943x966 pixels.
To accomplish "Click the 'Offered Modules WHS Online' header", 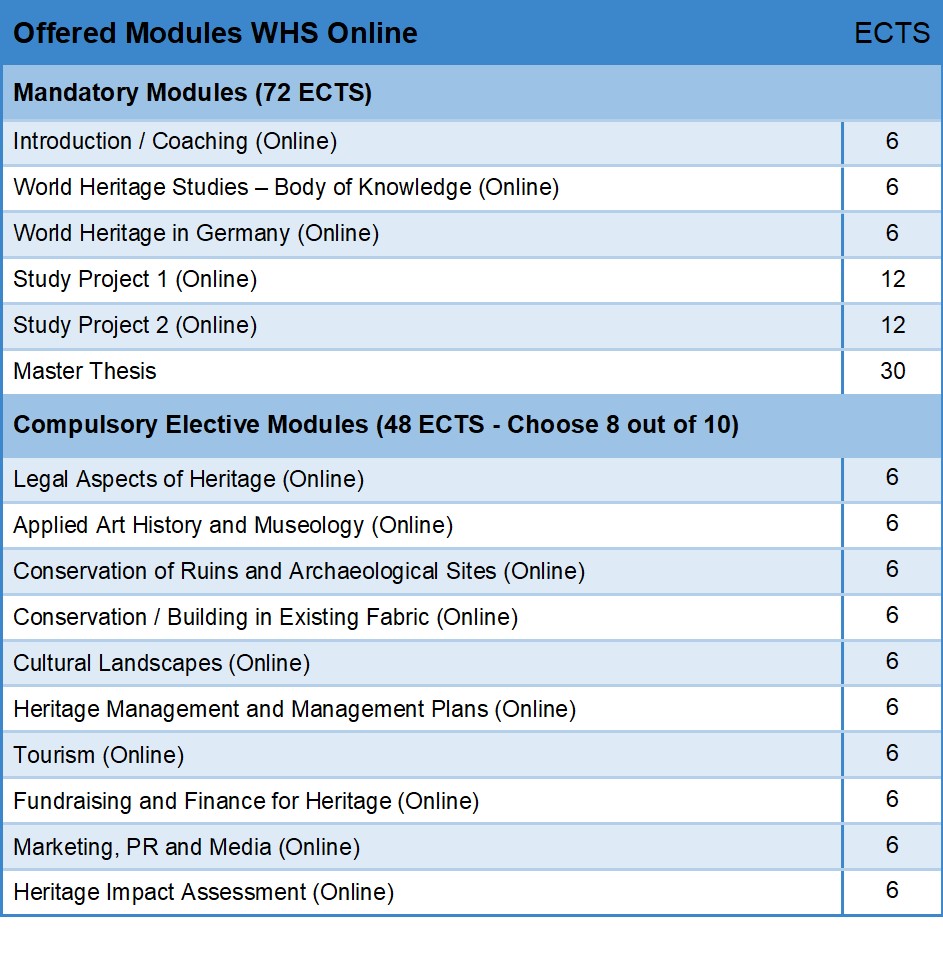I will pyautogui.click(x=215, y=33).
